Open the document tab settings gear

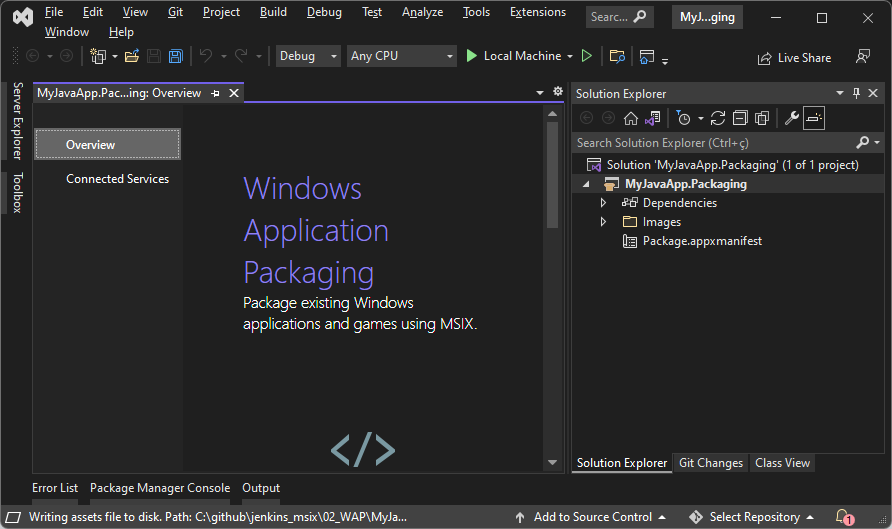tap(558, 91)
